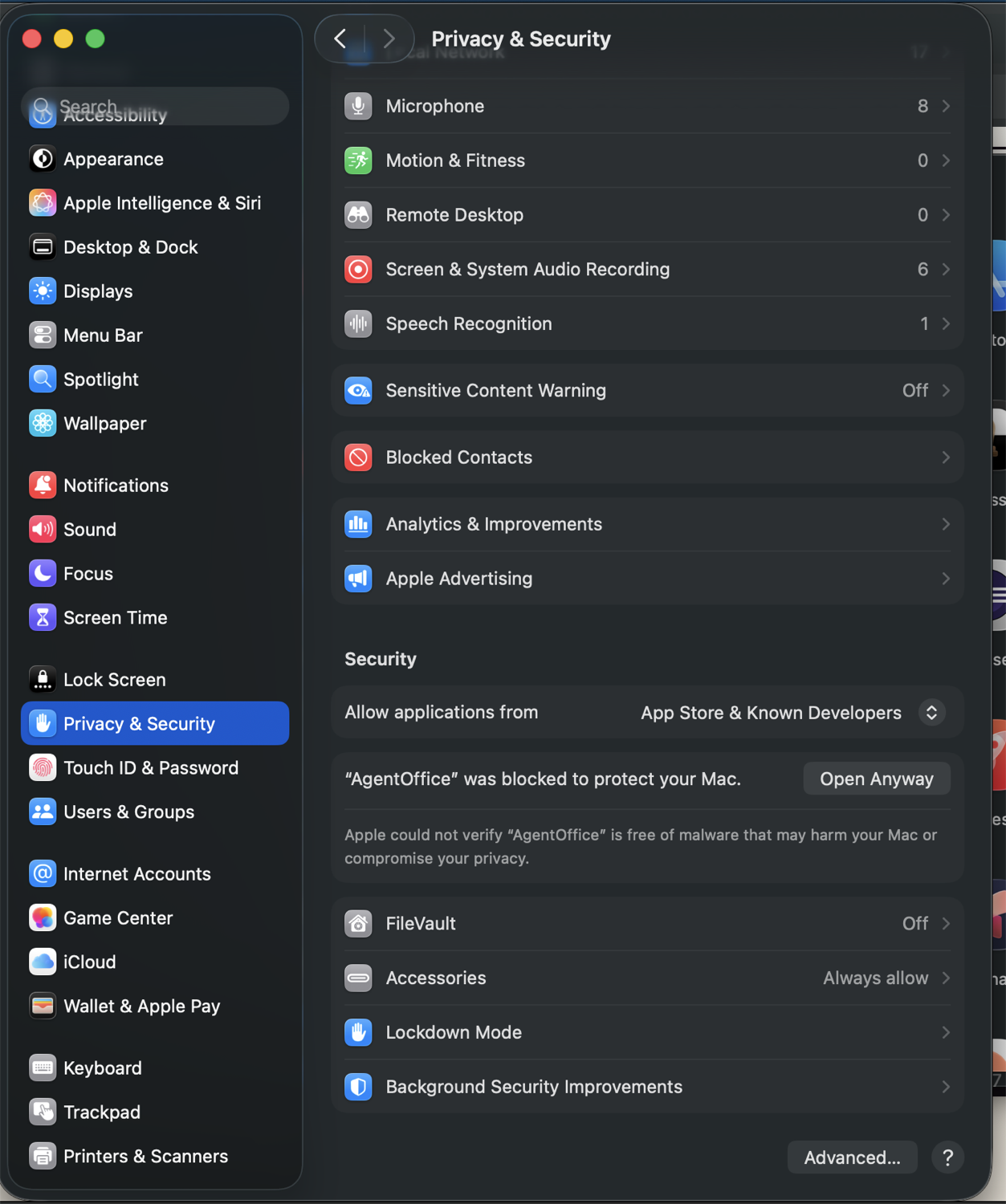Click the Apple Intelligence & Siri icon

(x=43, y=203)
